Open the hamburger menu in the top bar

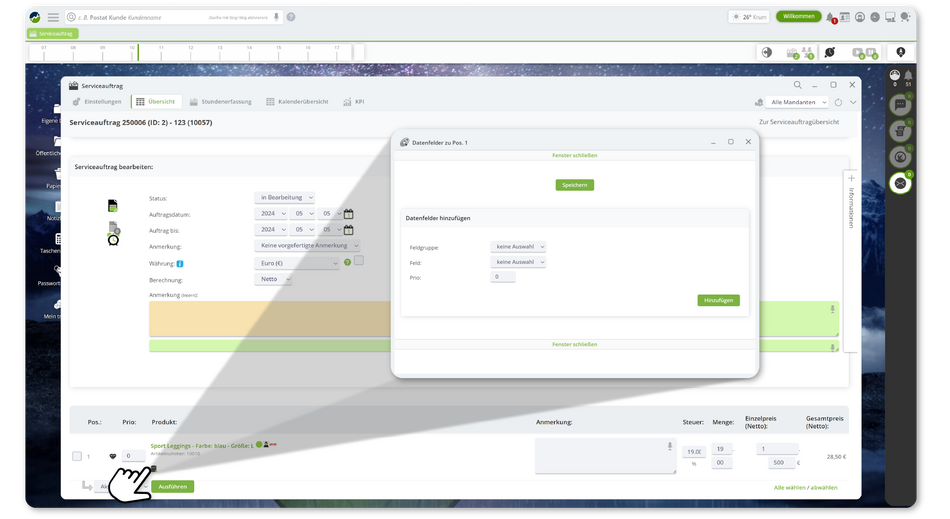click(x=53, y=17)
